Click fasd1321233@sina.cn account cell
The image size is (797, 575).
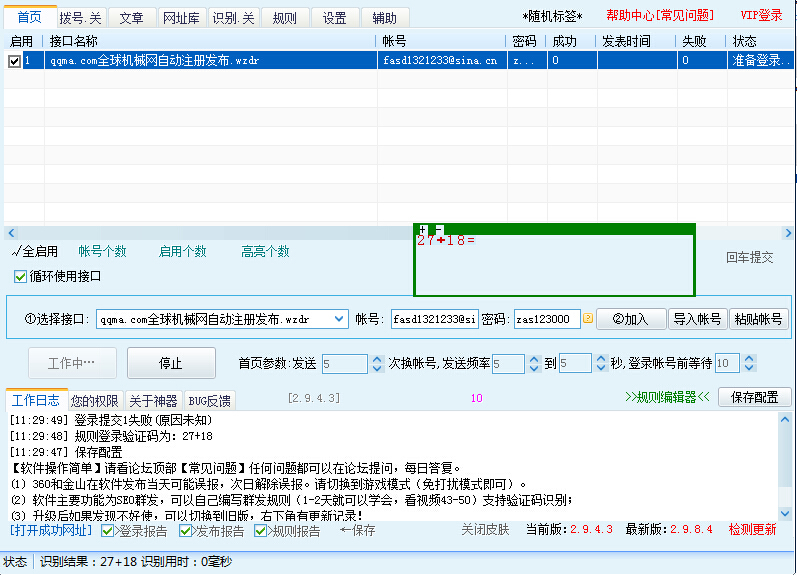point(440,60)
